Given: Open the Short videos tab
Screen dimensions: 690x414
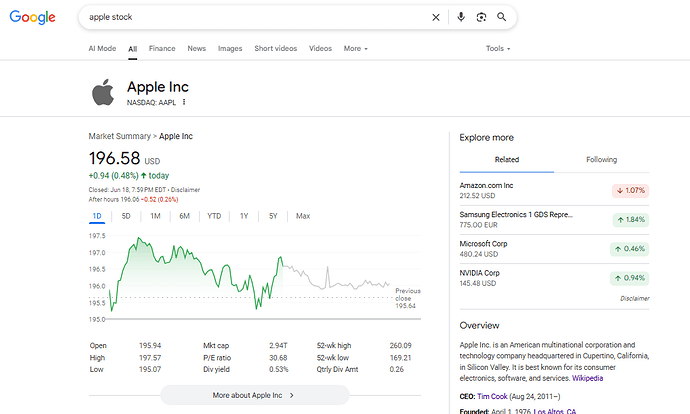Looking at the screenshot, I should tap(275, 48).
